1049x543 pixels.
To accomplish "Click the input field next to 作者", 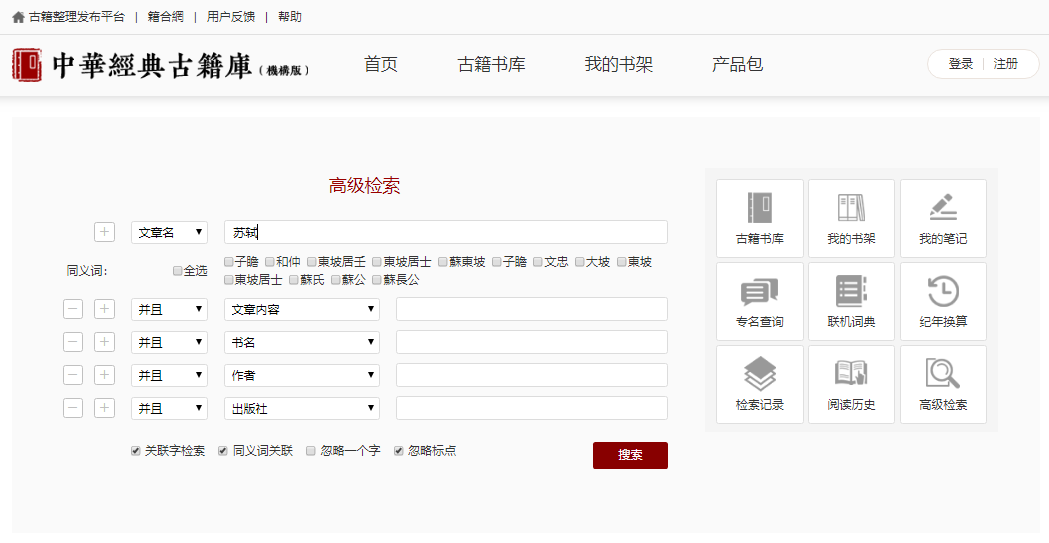I will tap(531, 375).
